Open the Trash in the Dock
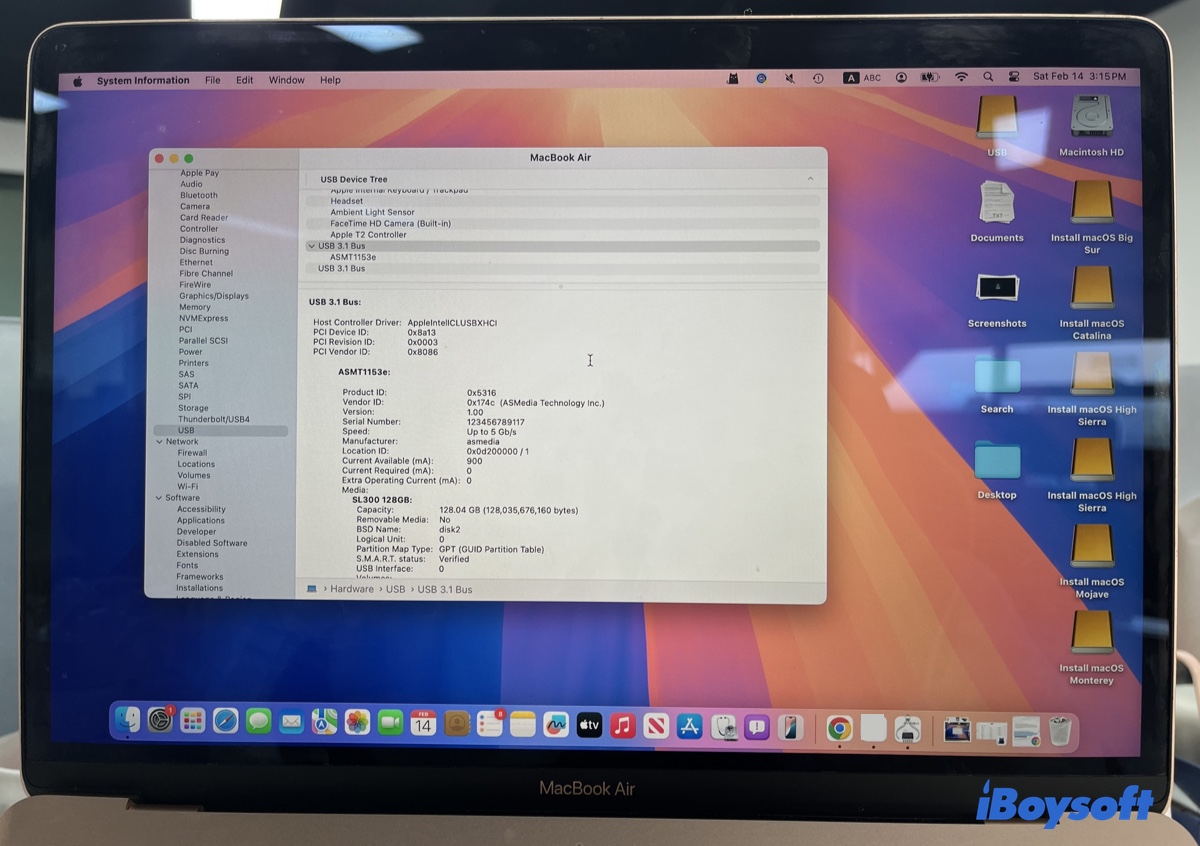The width and height of the screenshot is (1200, 846). tap(1060, 731)
